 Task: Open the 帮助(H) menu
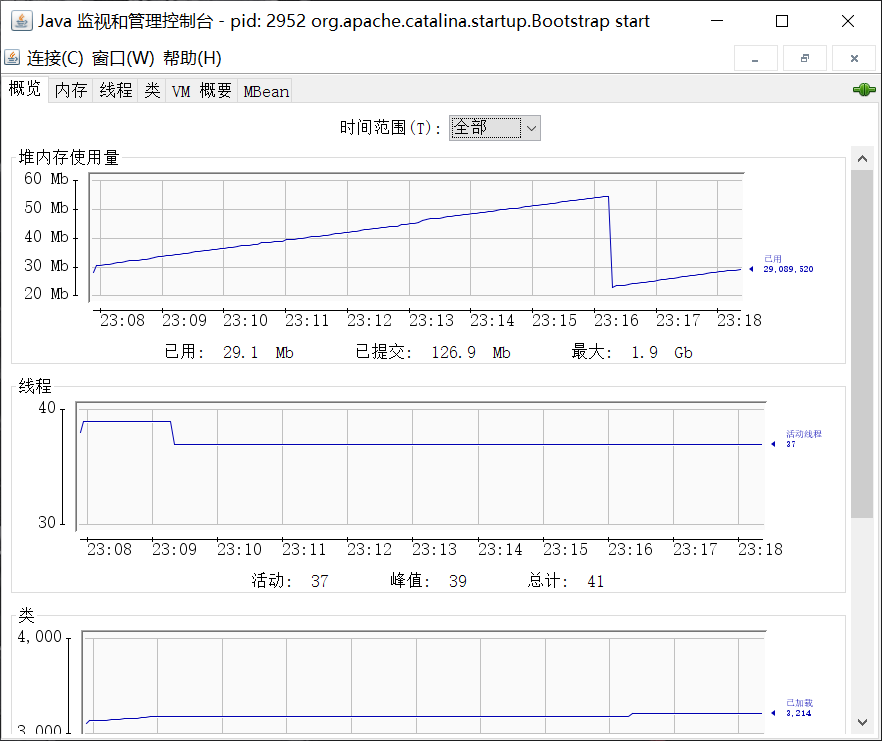(192, 58)
